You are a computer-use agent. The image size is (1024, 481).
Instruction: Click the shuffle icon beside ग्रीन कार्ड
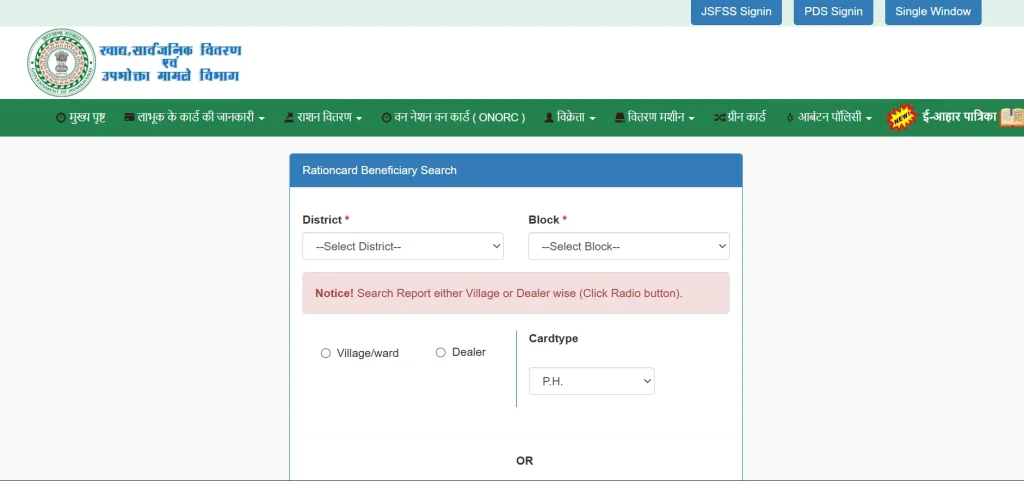tap(719, 118)
